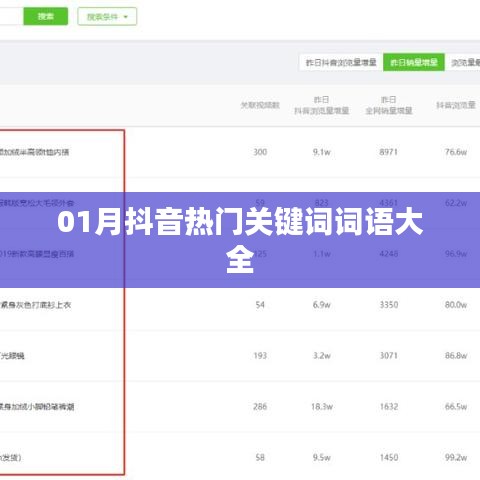Click the 3350 sales increase cell
The height and width of the screenshot is (480, 480).
tap(389, 305)
